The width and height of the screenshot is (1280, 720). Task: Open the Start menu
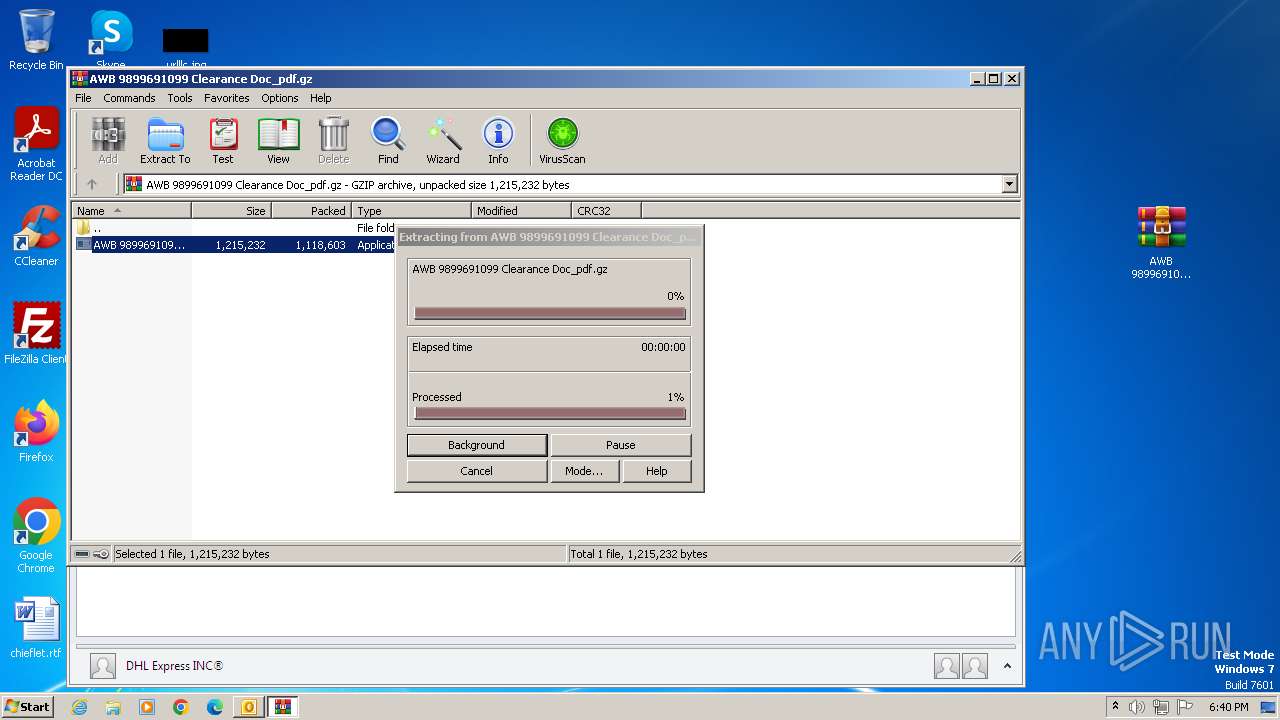click(x=27, y=707)
